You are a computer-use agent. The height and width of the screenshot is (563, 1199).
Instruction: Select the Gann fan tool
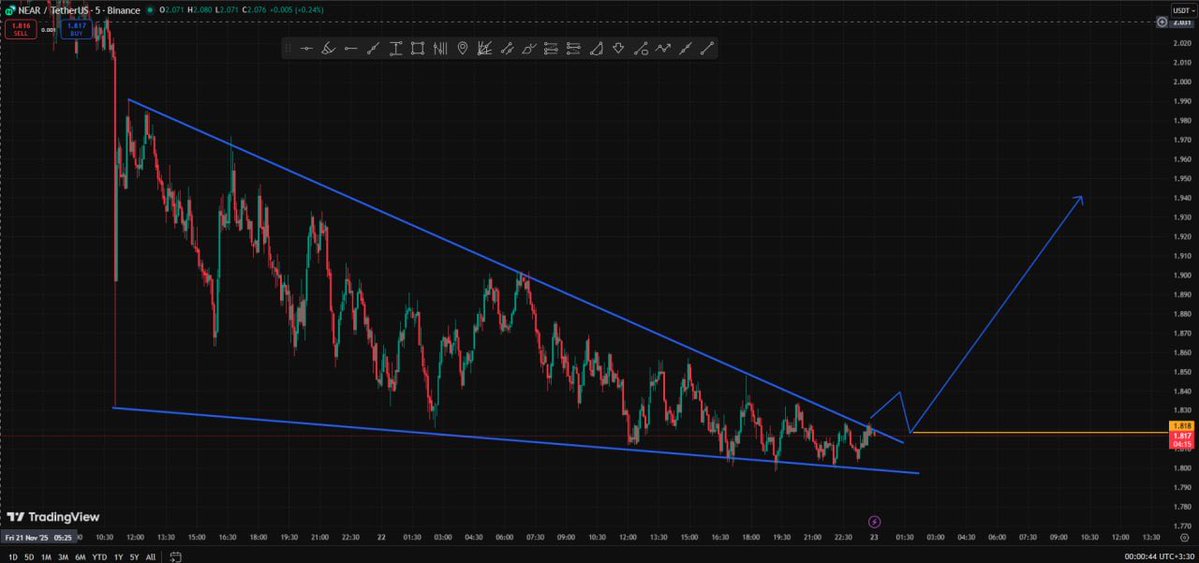pos(484,49)
